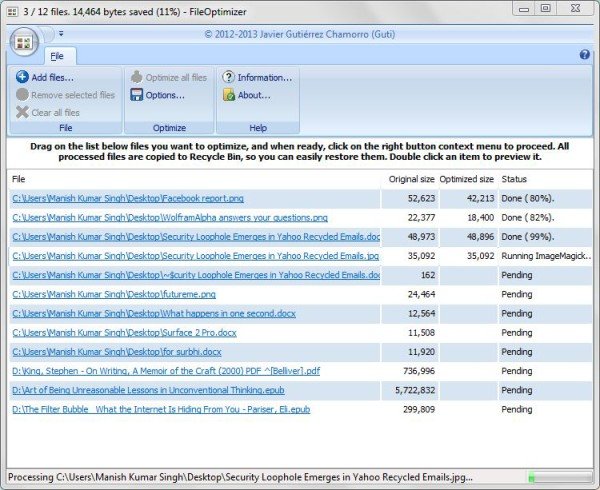
Task: Click the optimized size value 18,400
Action: [481, 218]
